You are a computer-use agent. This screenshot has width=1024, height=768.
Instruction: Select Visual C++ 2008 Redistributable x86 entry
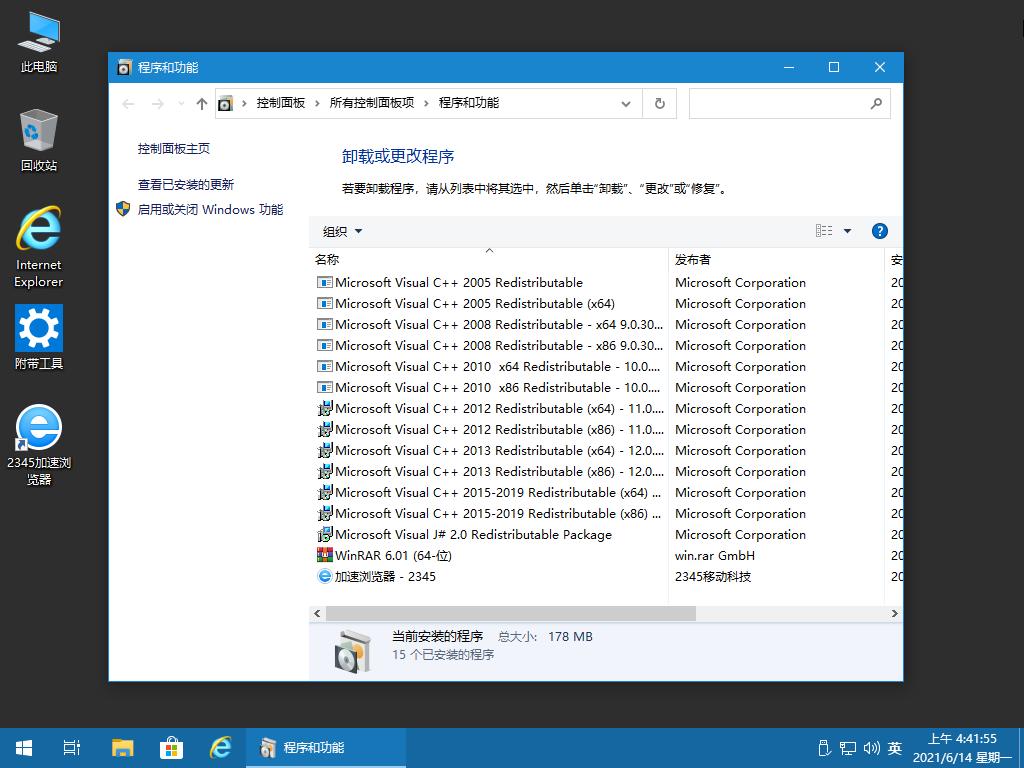[490, 345]
